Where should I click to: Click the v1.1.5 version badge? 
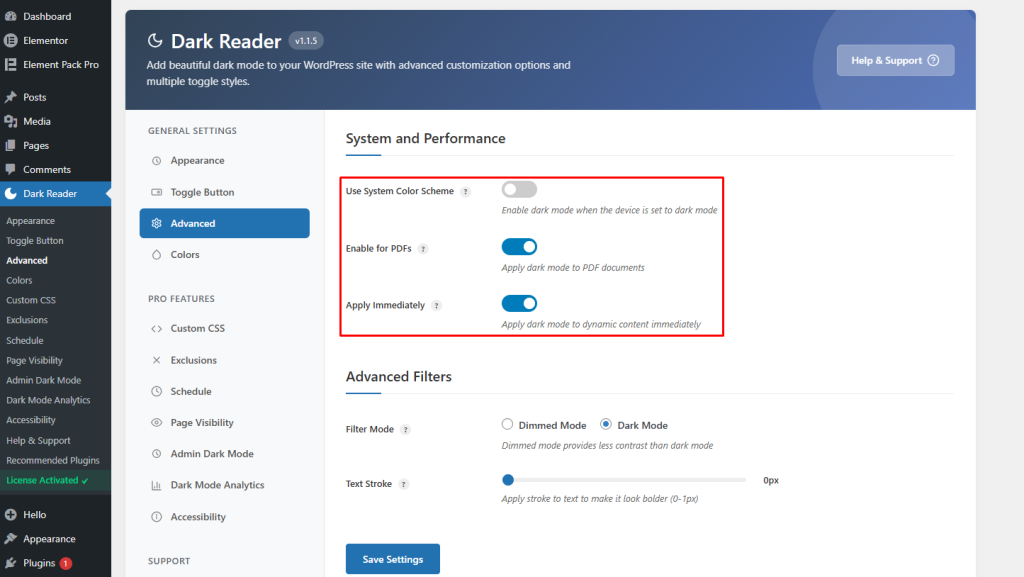tap(306, 40)
